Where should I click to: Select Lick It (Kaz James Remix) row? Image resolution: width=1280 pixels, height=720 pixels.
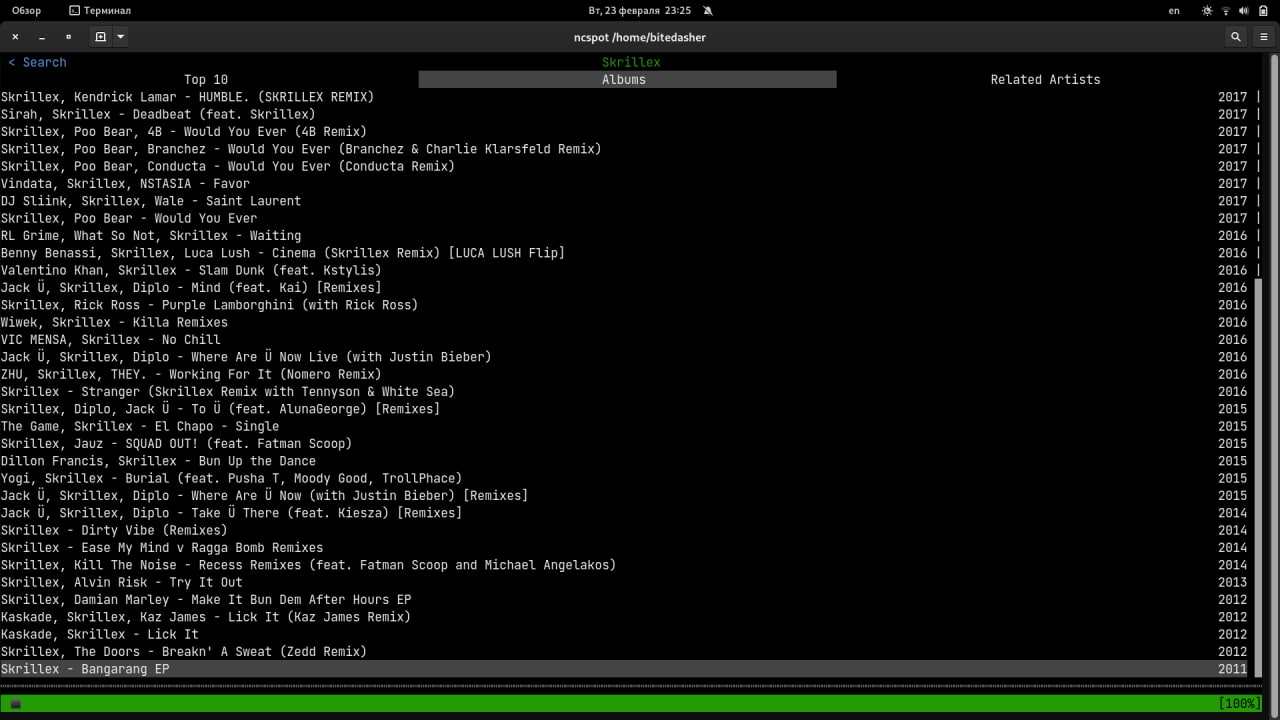click(x=624, y=617)
